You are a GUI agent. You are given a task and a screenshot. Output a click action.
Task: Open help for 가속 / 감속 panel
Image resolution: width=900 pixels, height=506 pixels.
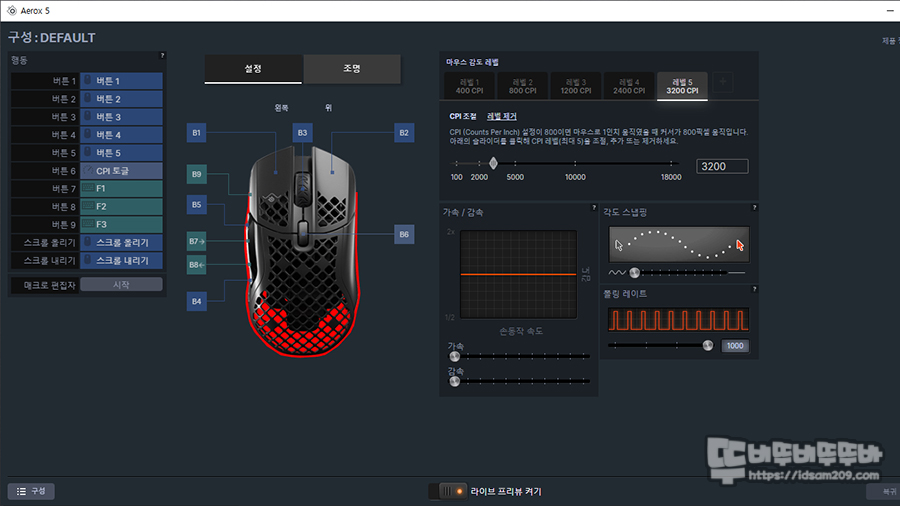(594, 208)
